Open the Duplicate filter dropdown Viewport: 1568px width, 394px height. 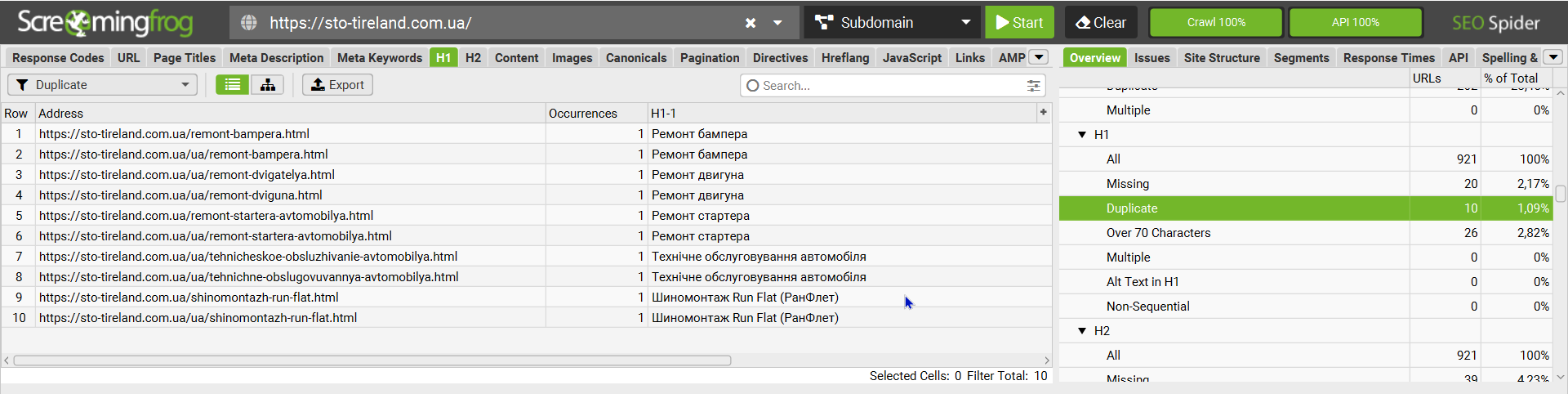tap(103, 85)
